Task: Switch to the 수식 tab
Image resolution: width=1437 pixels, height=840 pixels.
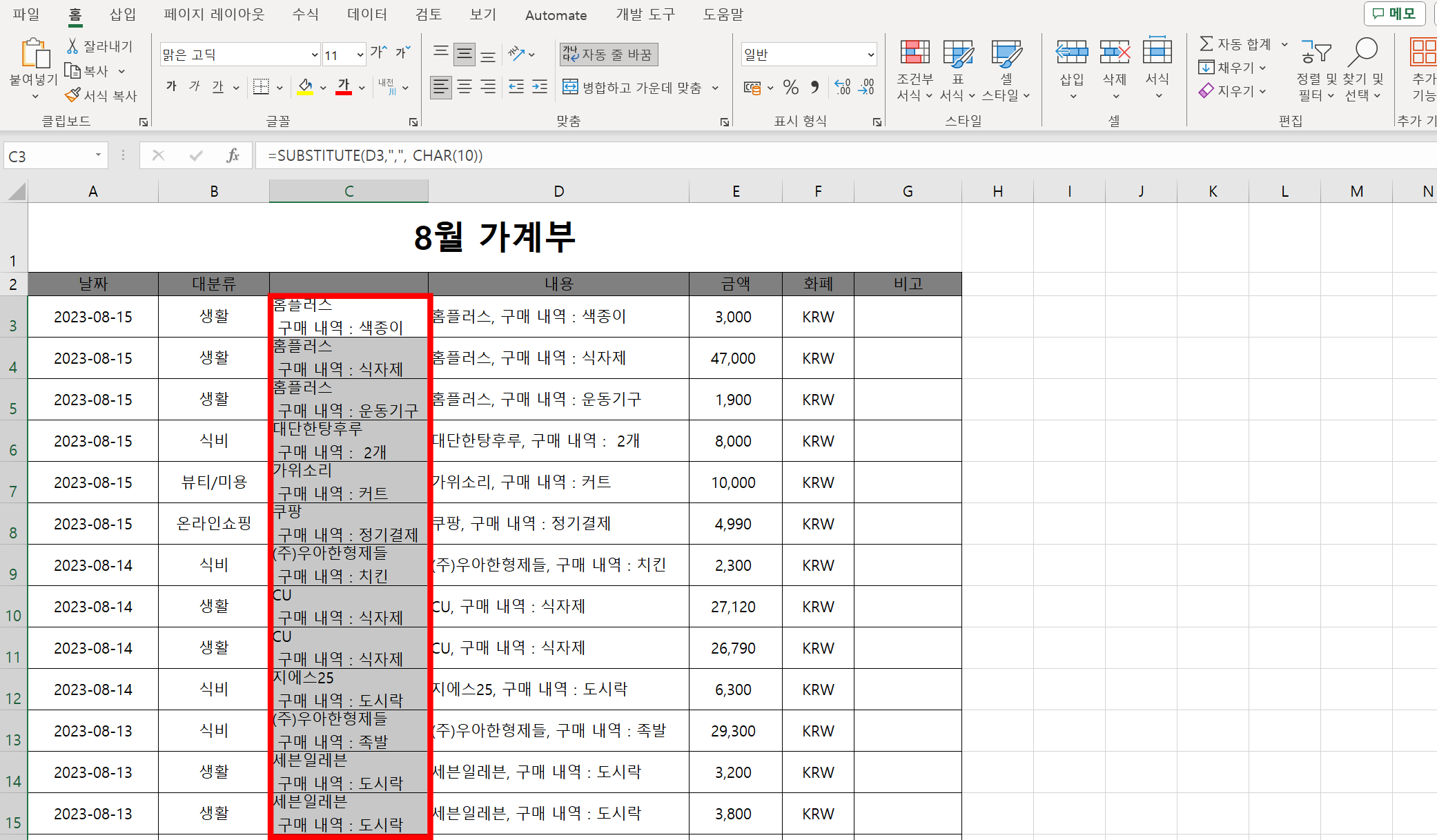Action: [x=306, y=14]
